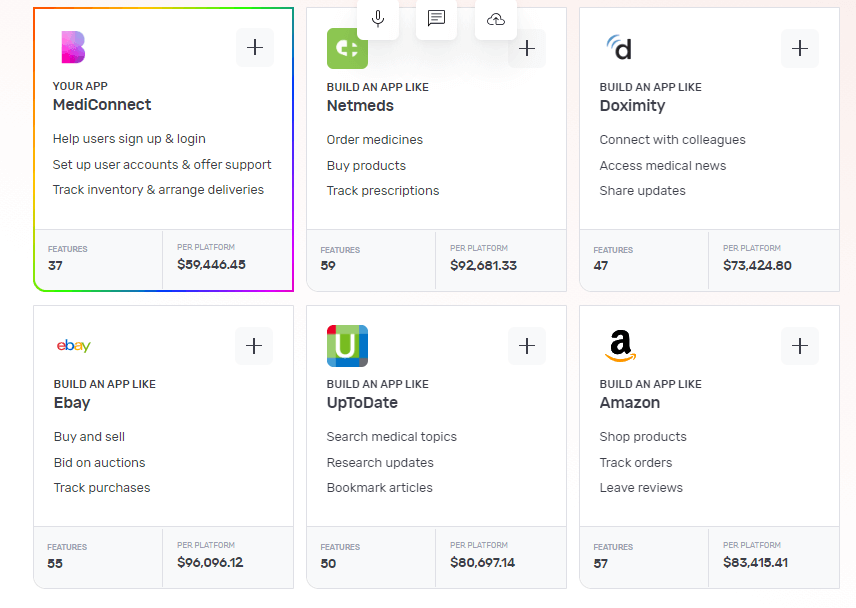The width and height of the screenshot is (856, 608).
Task: Click 'Track prescriptions' text
Action: point(383,191)
